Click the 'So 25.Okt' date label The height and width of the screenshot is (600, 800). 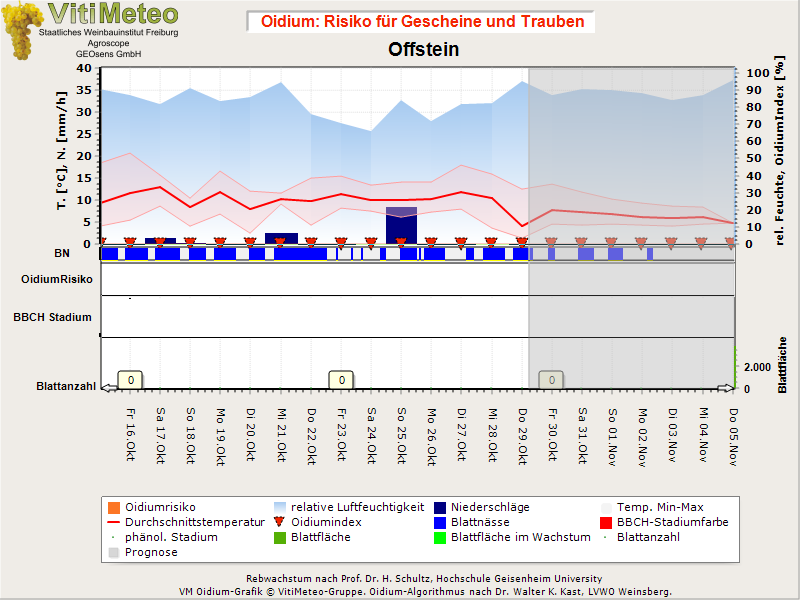click(x=402, y=436)
